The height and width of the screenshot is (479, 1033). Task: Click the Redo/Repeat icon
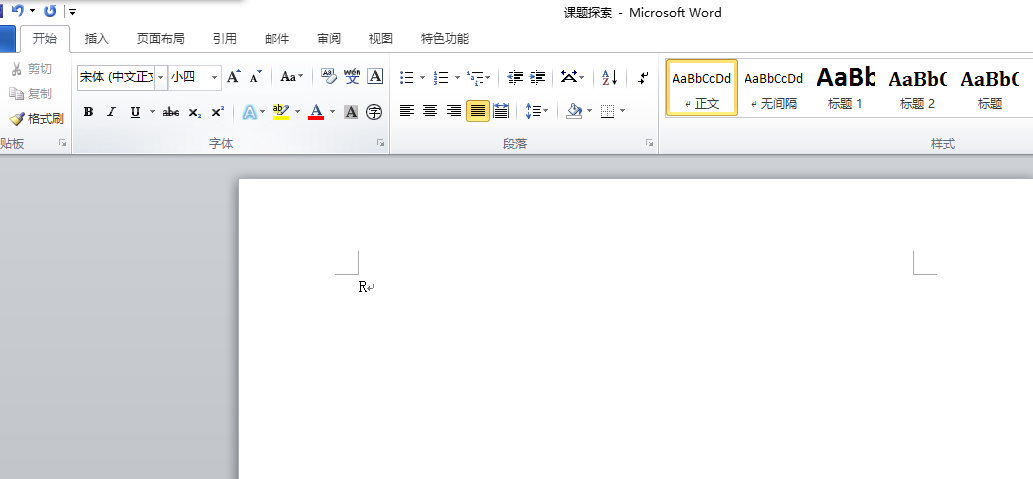(x=50, y=11)
